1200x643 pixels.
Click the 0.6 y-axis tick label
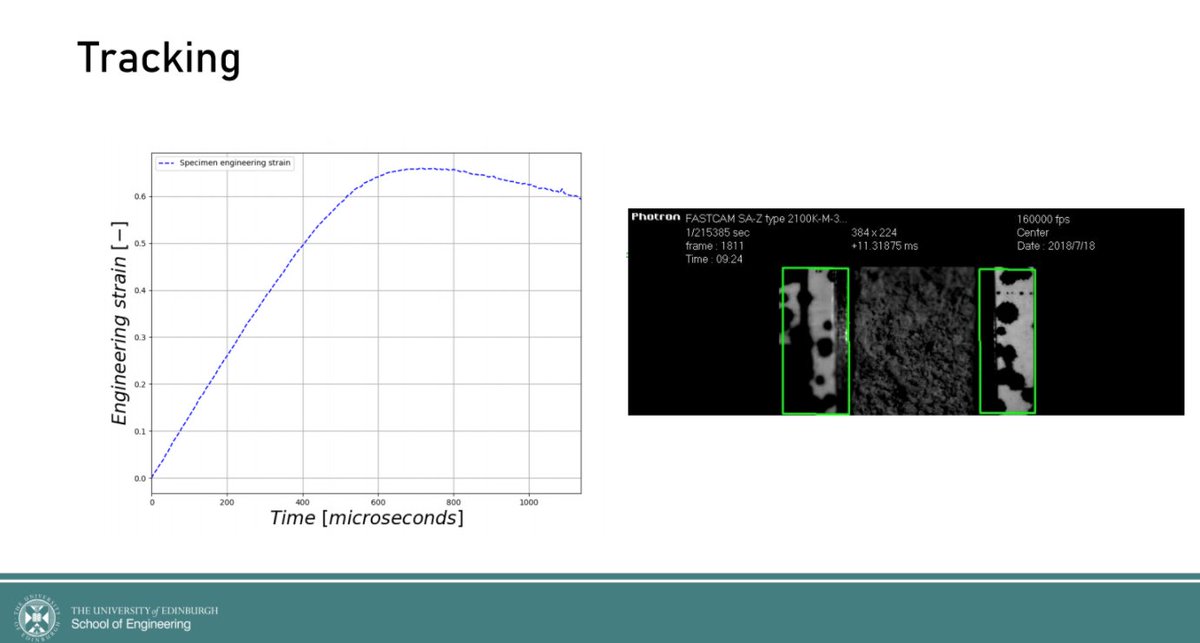[x=139, y=197]
